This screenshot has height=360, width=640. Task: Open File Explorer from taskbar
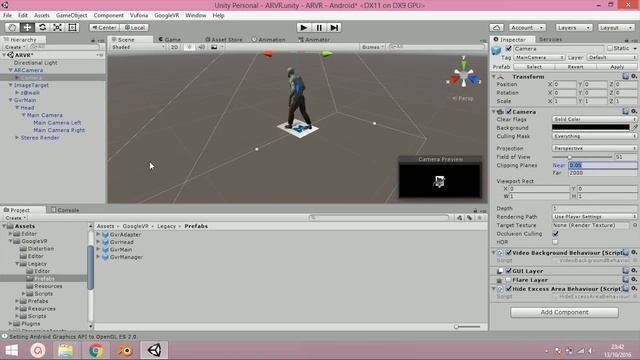[66, 350]
